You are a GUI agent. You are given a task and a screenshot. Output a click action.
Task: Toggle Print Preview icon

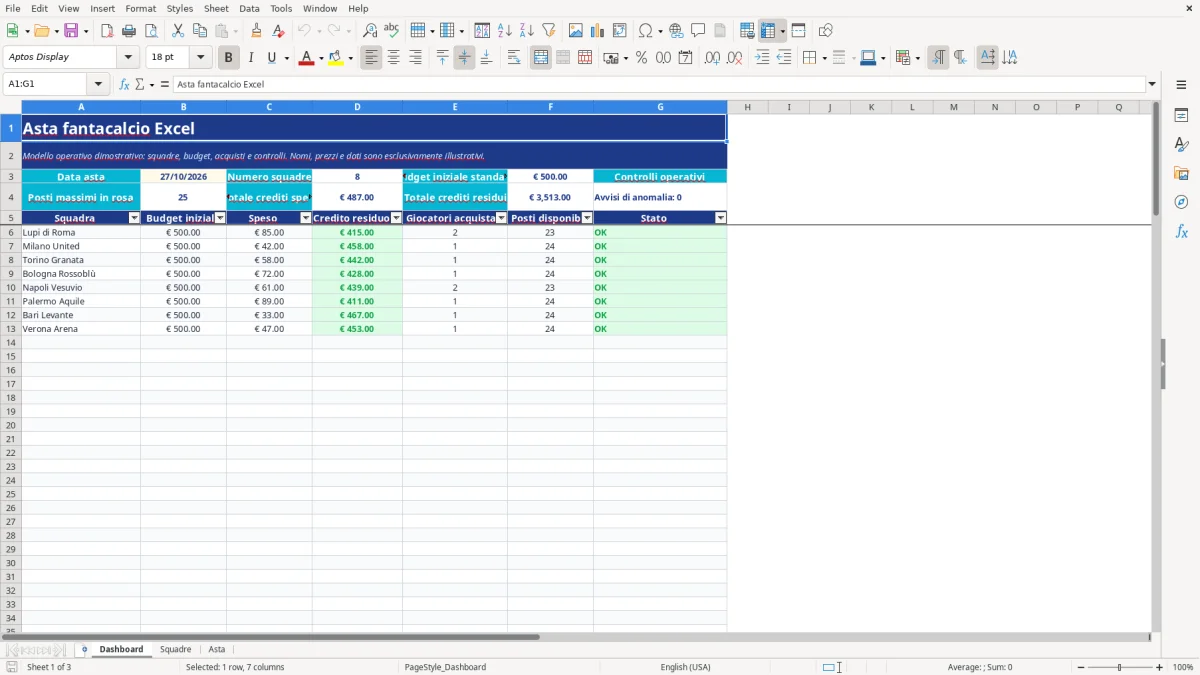pyautogui.click(x=151, y=31)
